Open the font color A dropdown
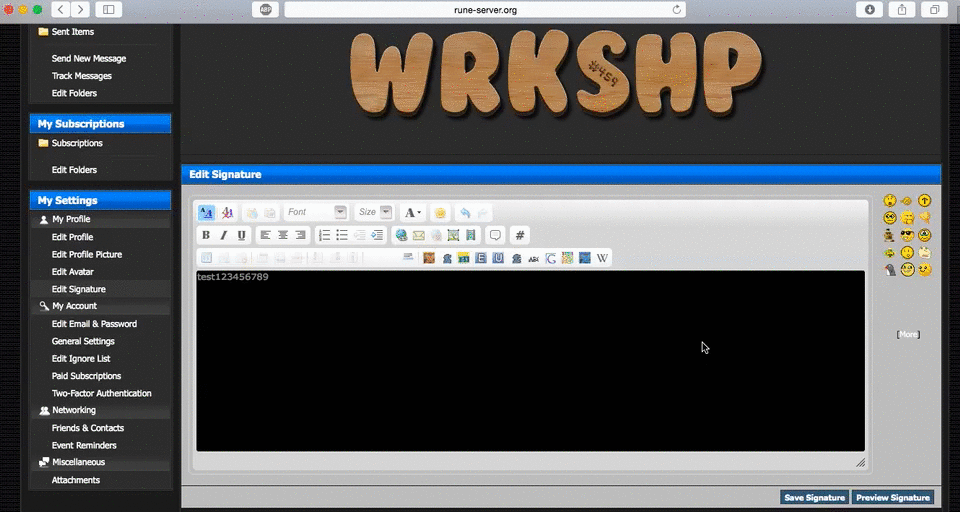Image resolution: width=960 pixels, height=512 pixels. pyautogui.click(x=413, y=213)
